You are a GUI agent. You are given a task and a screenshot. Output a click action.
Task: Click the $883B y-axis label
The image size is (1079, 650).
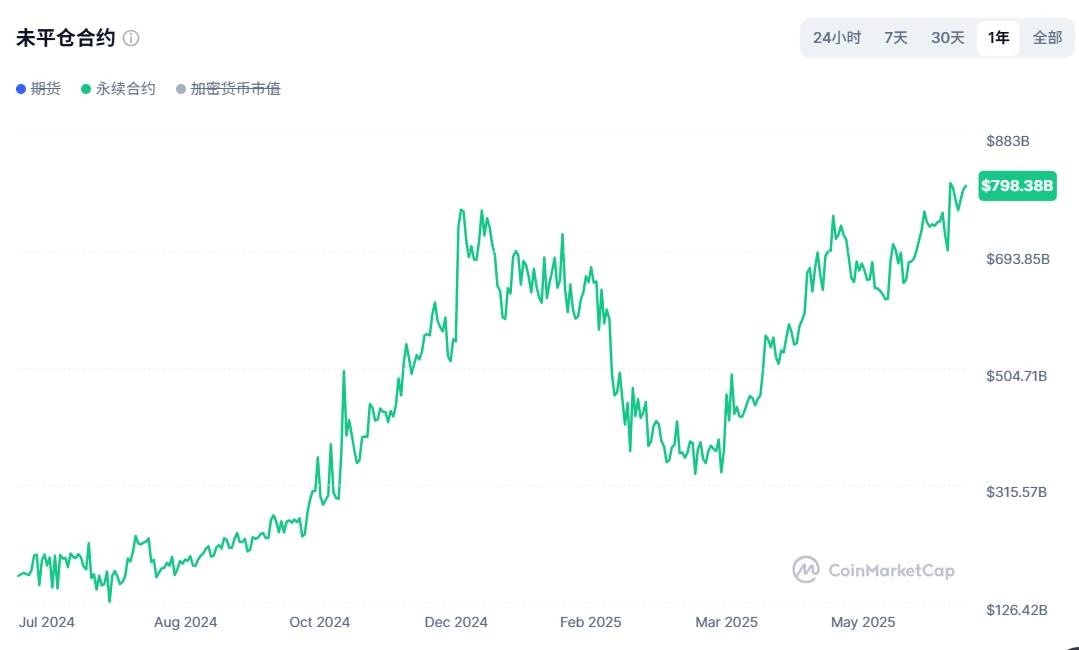[1008, 141]
